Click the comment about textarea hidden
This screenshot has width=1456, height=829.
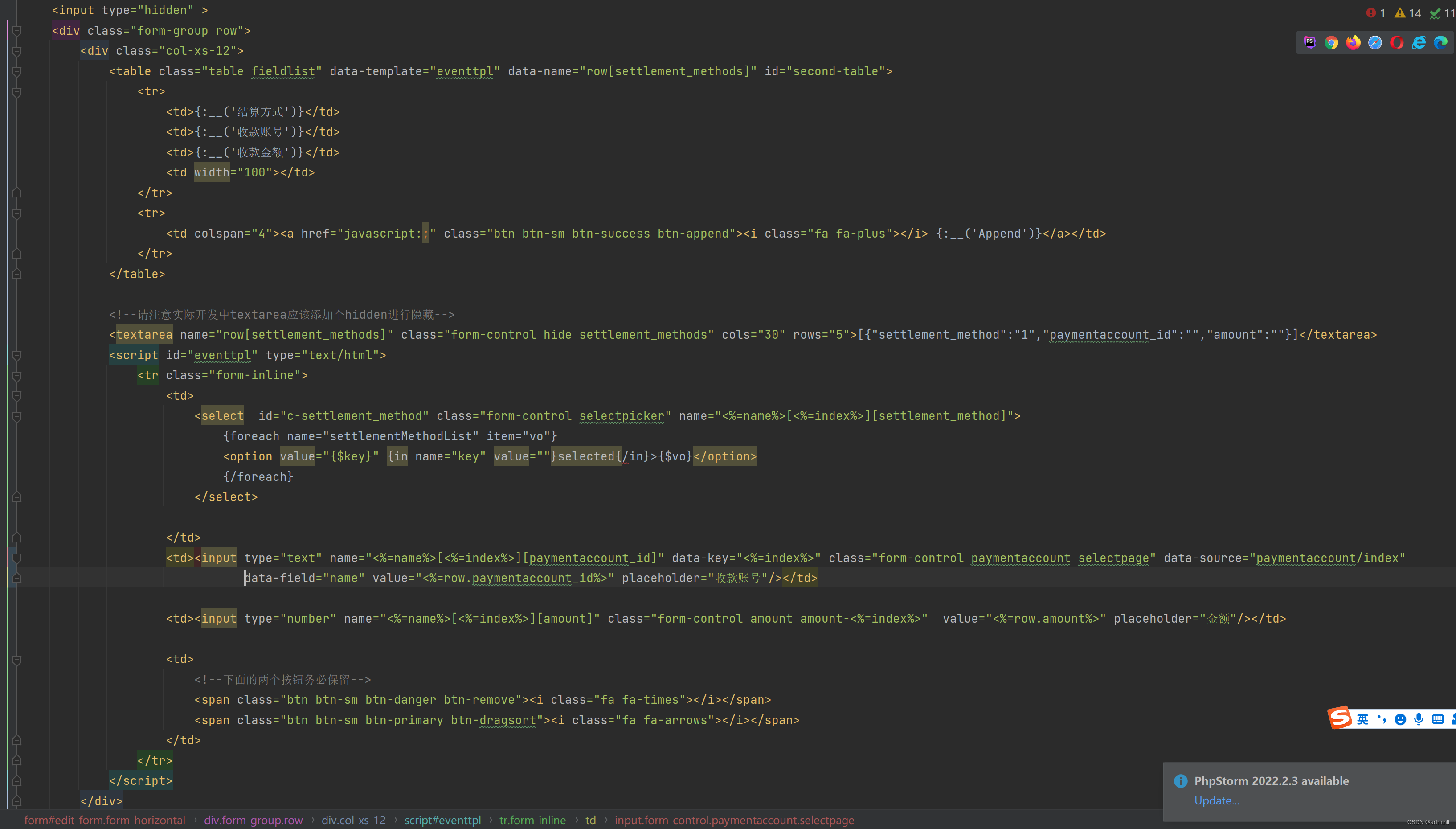[282, 315]
